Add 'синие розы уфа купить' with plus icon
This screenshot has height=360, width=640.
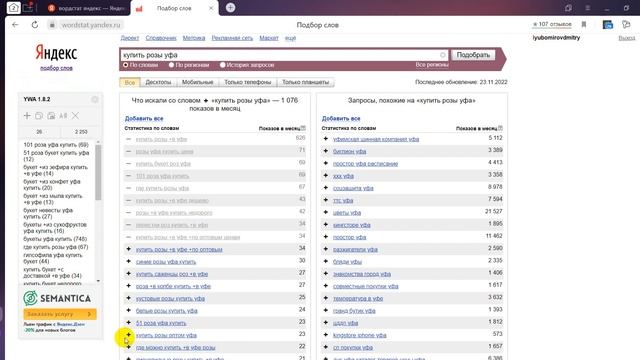tap(129, 261)
